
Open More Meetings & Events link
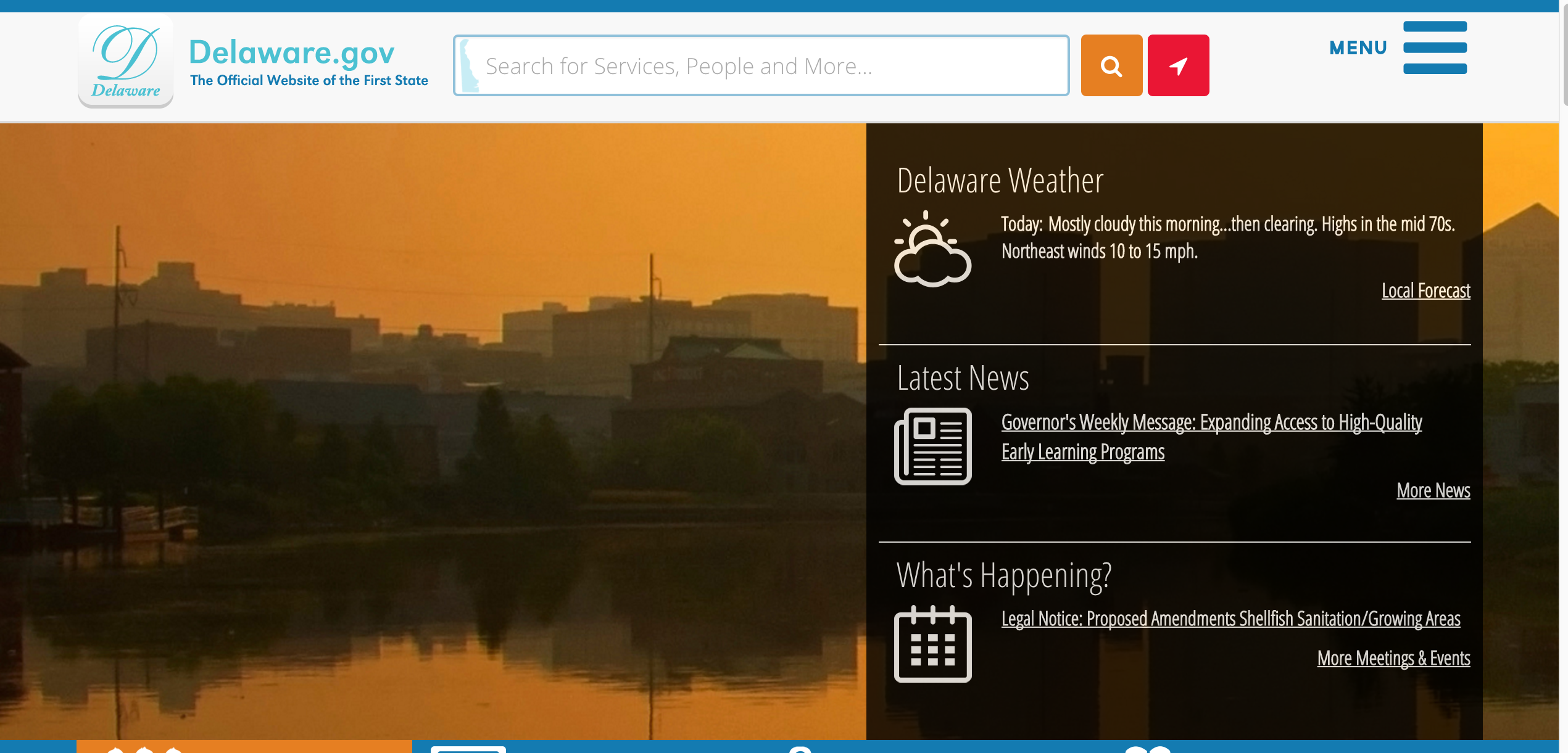(x=1393, y=657)
